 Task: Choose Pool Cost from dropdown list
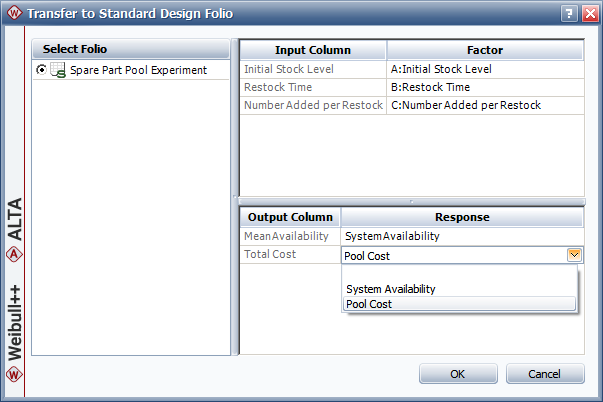coord(369,304)
